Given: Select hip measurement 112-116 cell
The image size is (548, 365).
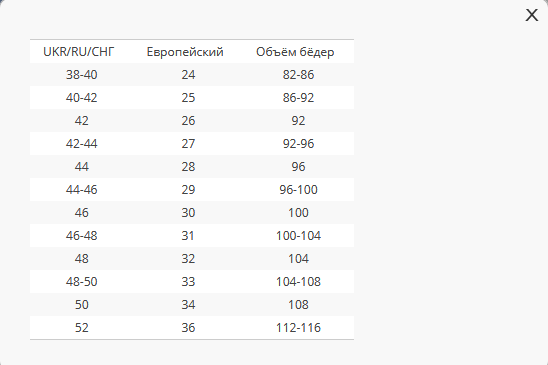Looking at the screenshot, I should 298,328.
